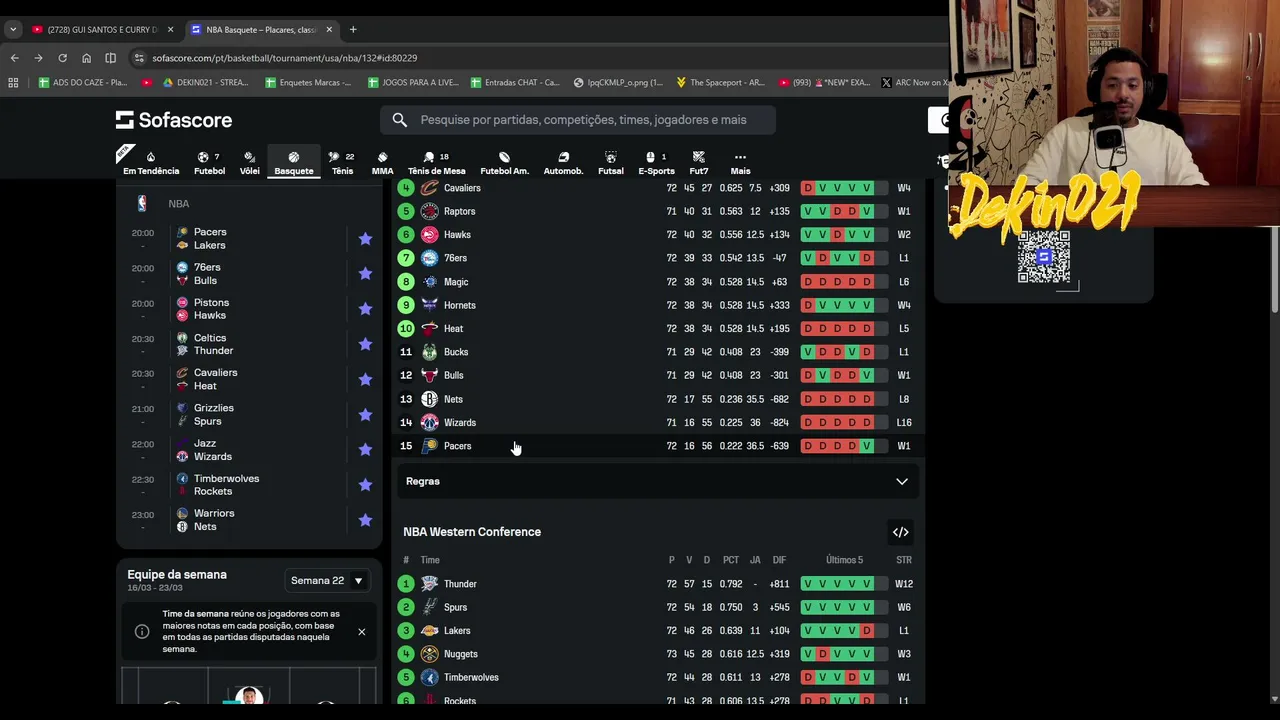This screenshot has height=720, width=1280.
Task: Open the Spurs team page in Western standings
Action: [455, 607]
